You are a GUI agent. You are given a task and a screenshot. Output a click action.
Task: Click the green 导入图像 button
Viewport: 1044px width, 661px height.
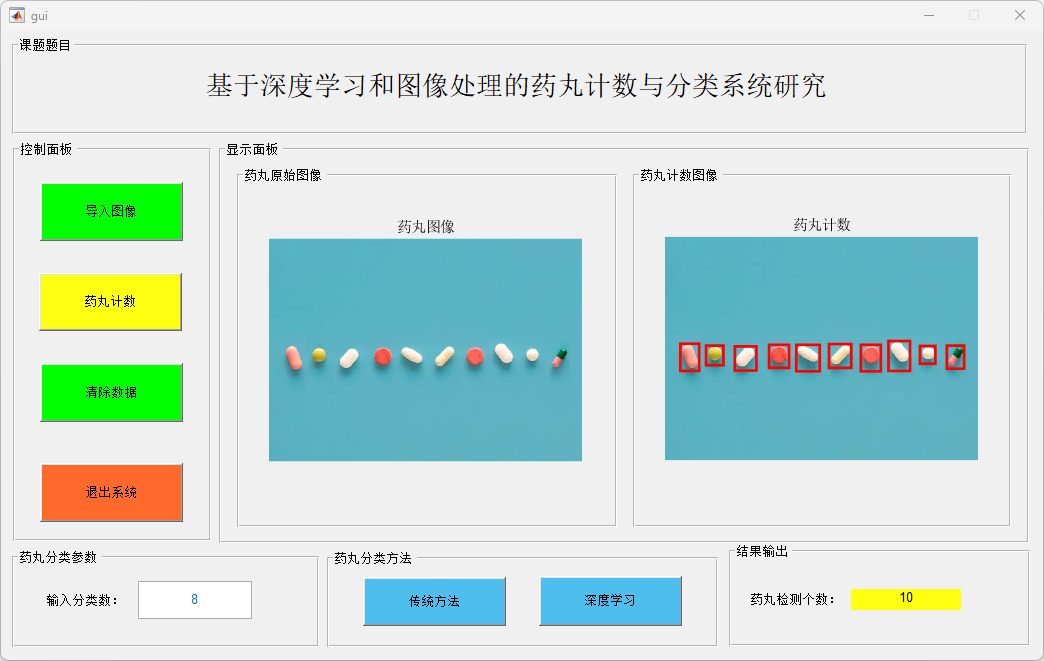111,212
